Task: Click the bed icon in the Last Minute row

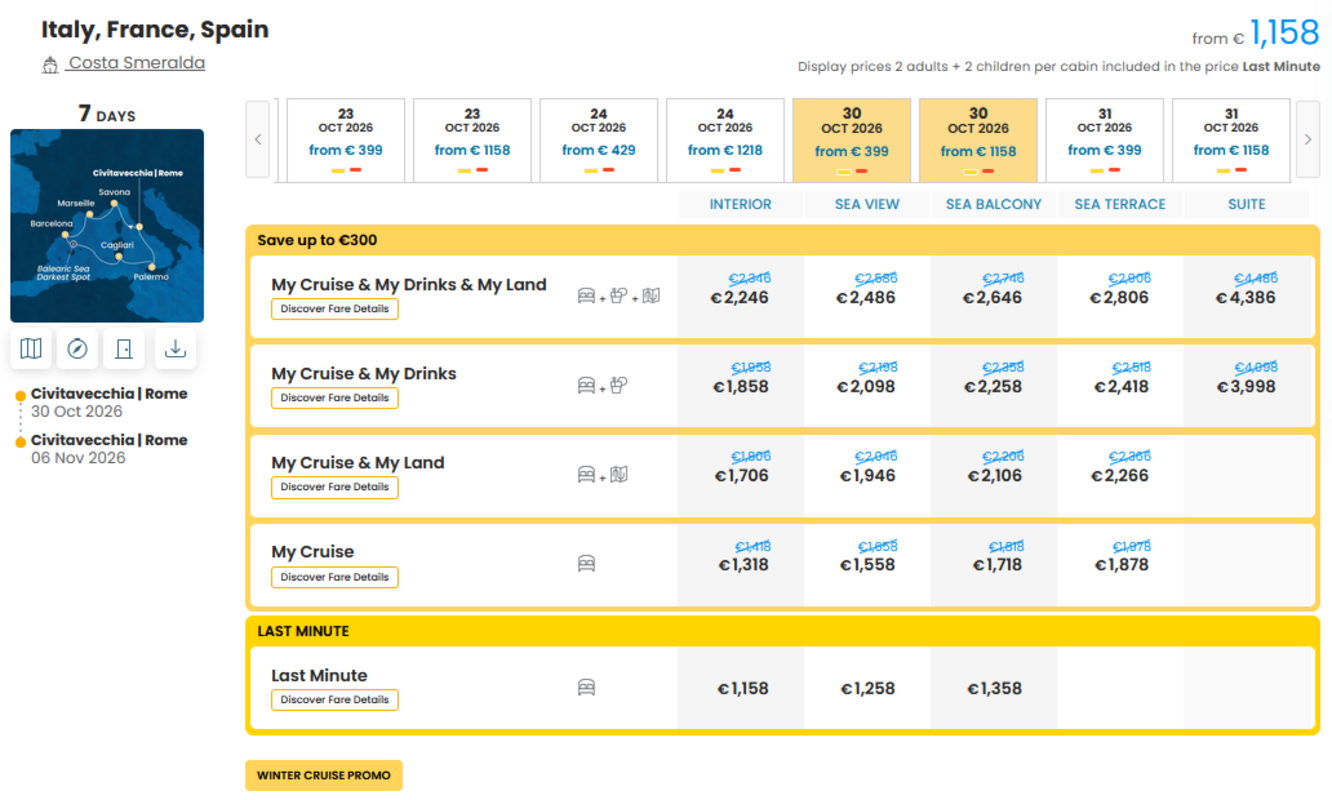Action: pyautogui.click(x=587, y=688)
